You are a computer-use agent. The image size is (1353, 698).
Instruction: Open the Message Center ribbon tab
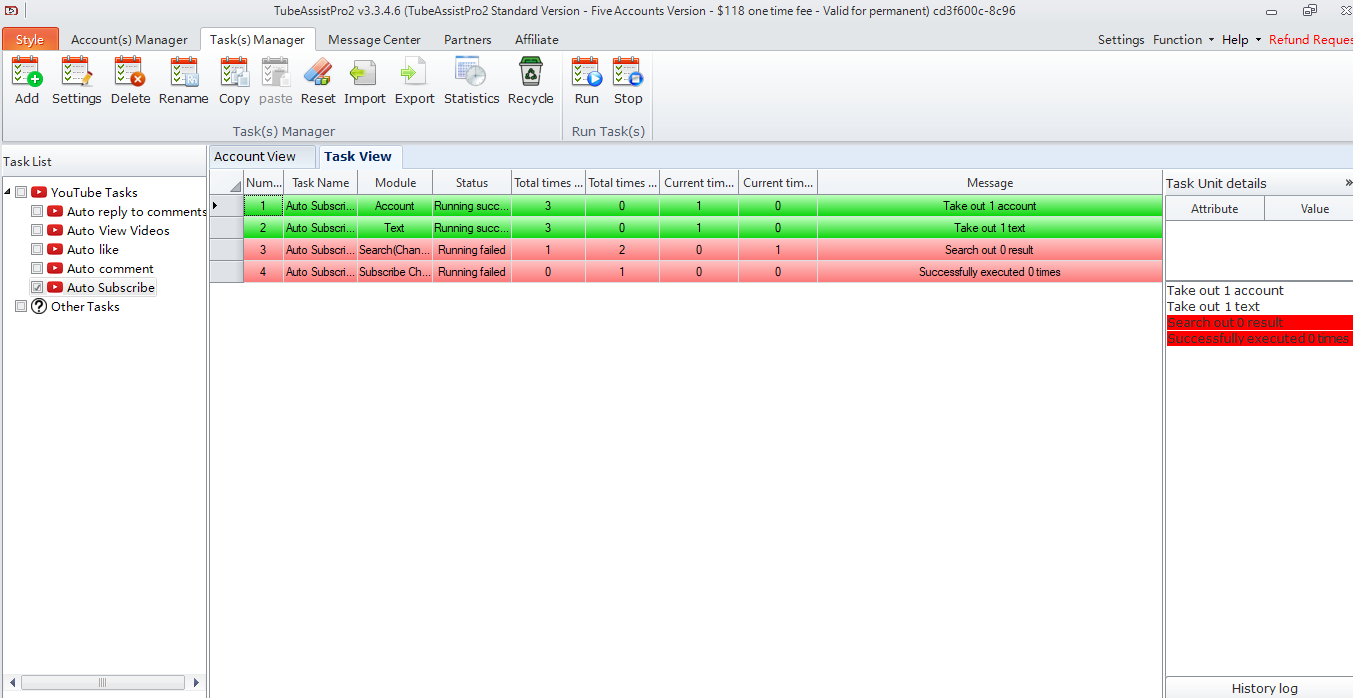(374, 40)
